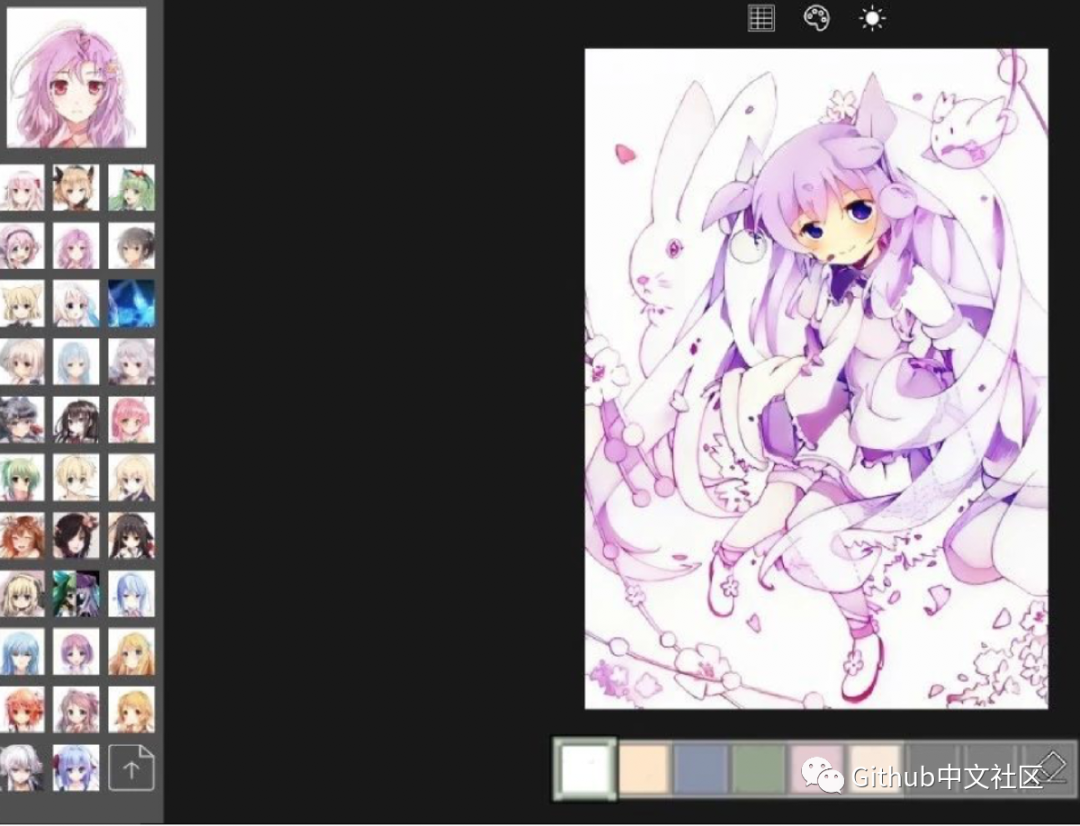The height and width of the screenshot is (826, 1080).
Task: Select the short purple bob-haired girl
Action: pyautogui.click(x=76, y=652)
